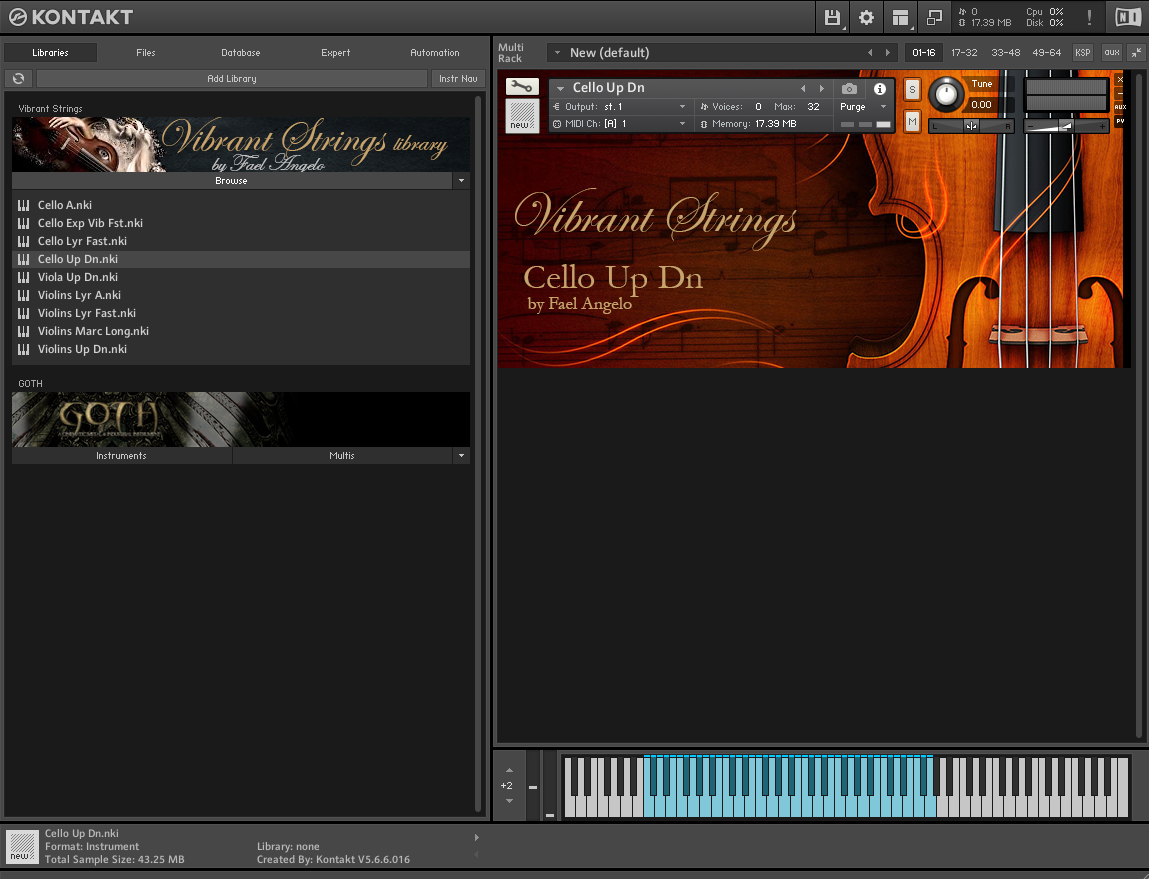
Task: Click the Max voices value 32
Action: [813, 107]
